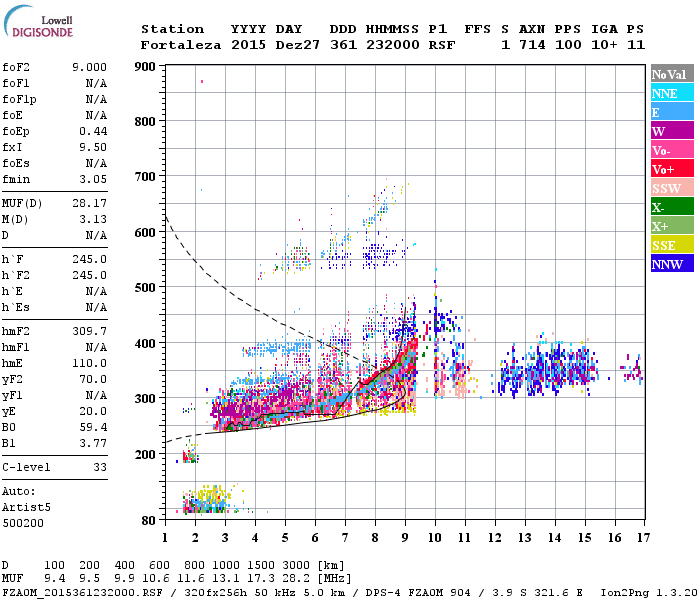Click the Ion2Png version text
Screen dimensions: 700x600
coord(649,593)
